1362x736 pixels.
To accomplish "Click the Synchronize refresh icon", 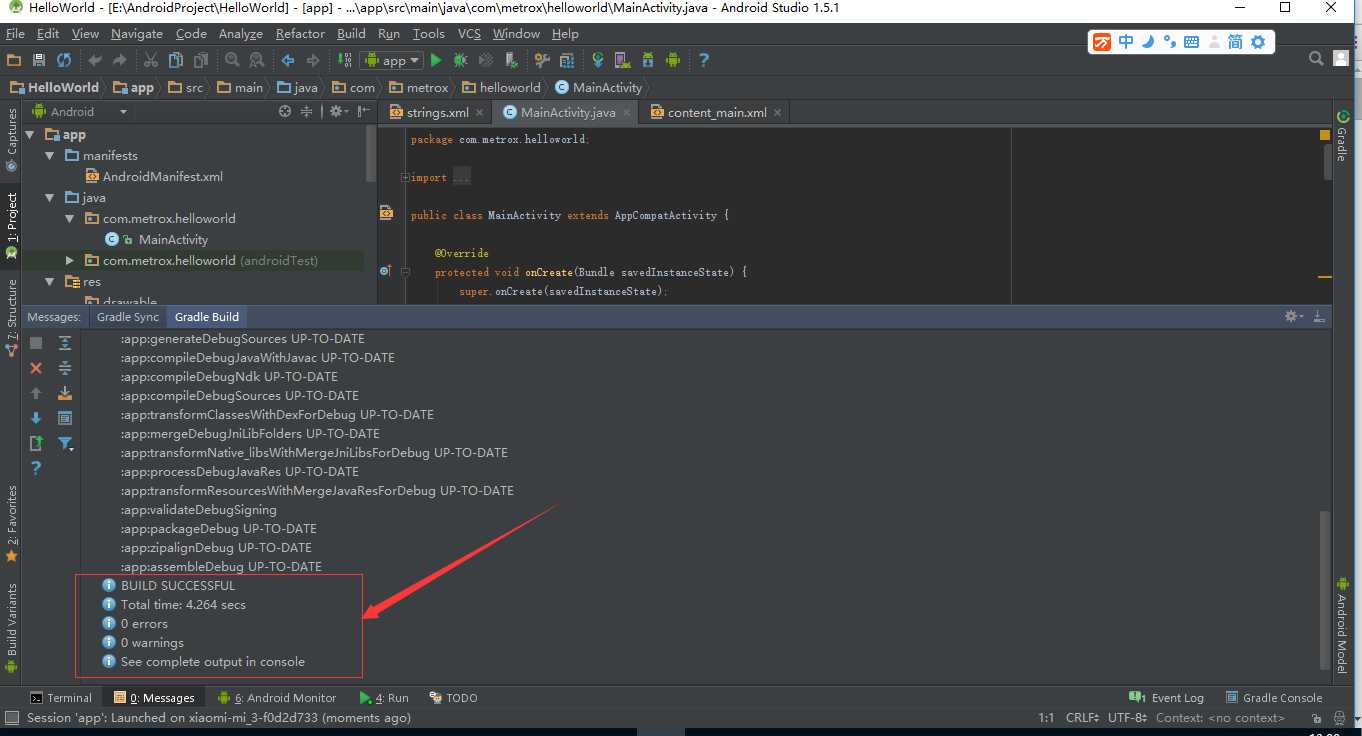I will [x=63, y=60].
